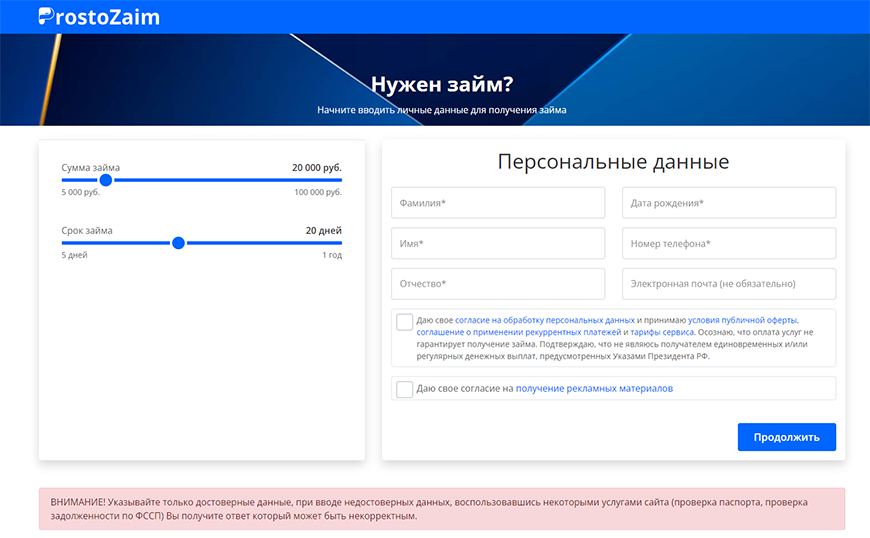Focus the Фамилия input field
Viewport: 870px width, 538px height.
pos(498,203)
